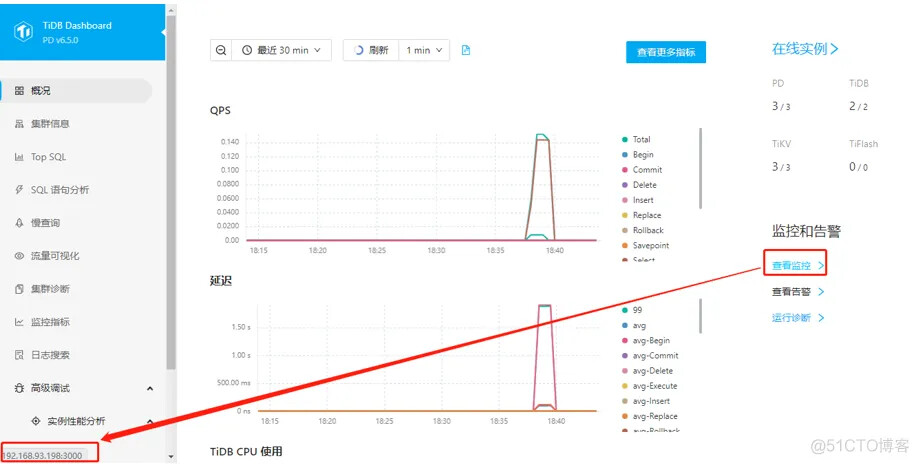The width and height of the screenshot is (919, 464).
Task: Open the 概况 overview menu item
Action: click(76, 91)
